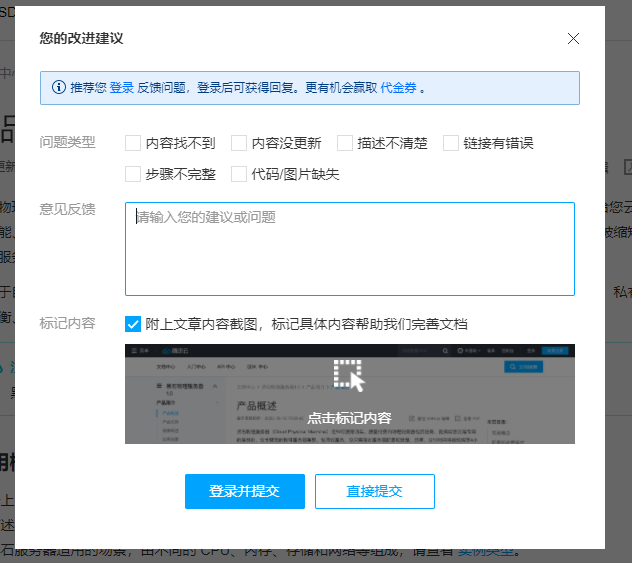Close the 您的改进建议 dialog
The height and width of the screenshot is (563, 632).
click(x=573, y=39)
